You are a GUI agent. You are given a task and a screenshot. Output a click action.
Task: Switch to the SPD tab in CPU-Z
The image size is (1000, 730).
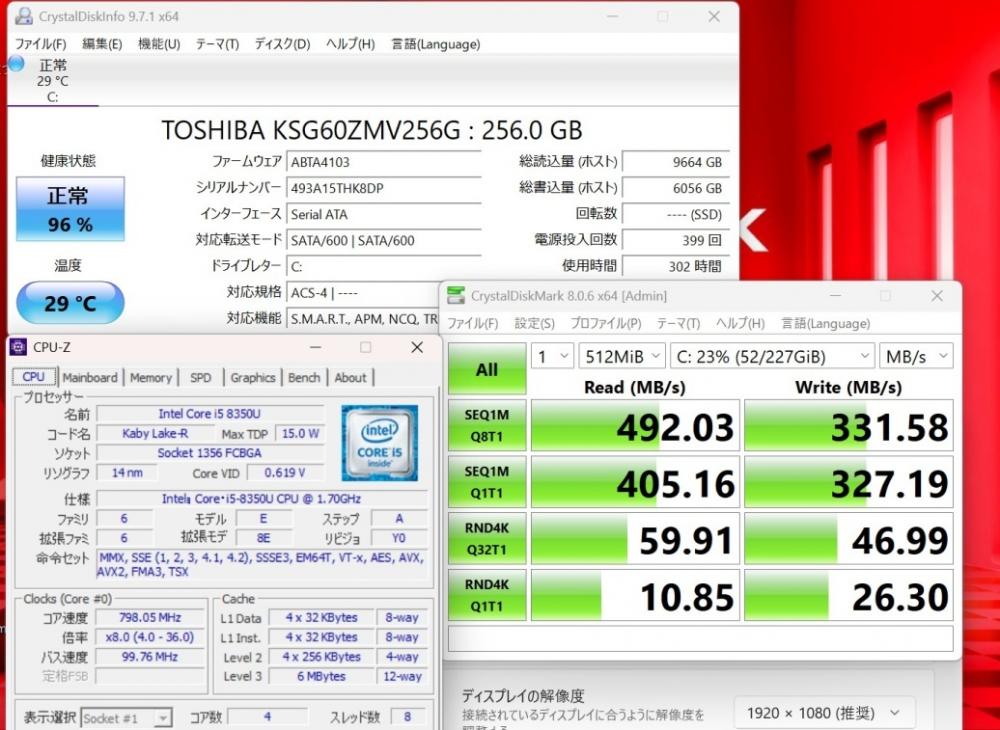pyautogui.click(x=200, y=377)
